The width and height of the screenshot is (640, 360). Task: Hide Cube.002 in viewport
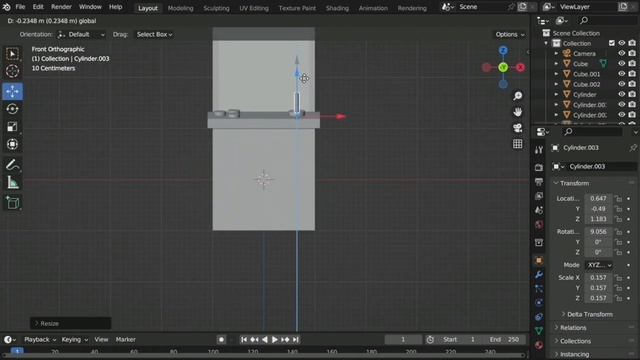621,84
